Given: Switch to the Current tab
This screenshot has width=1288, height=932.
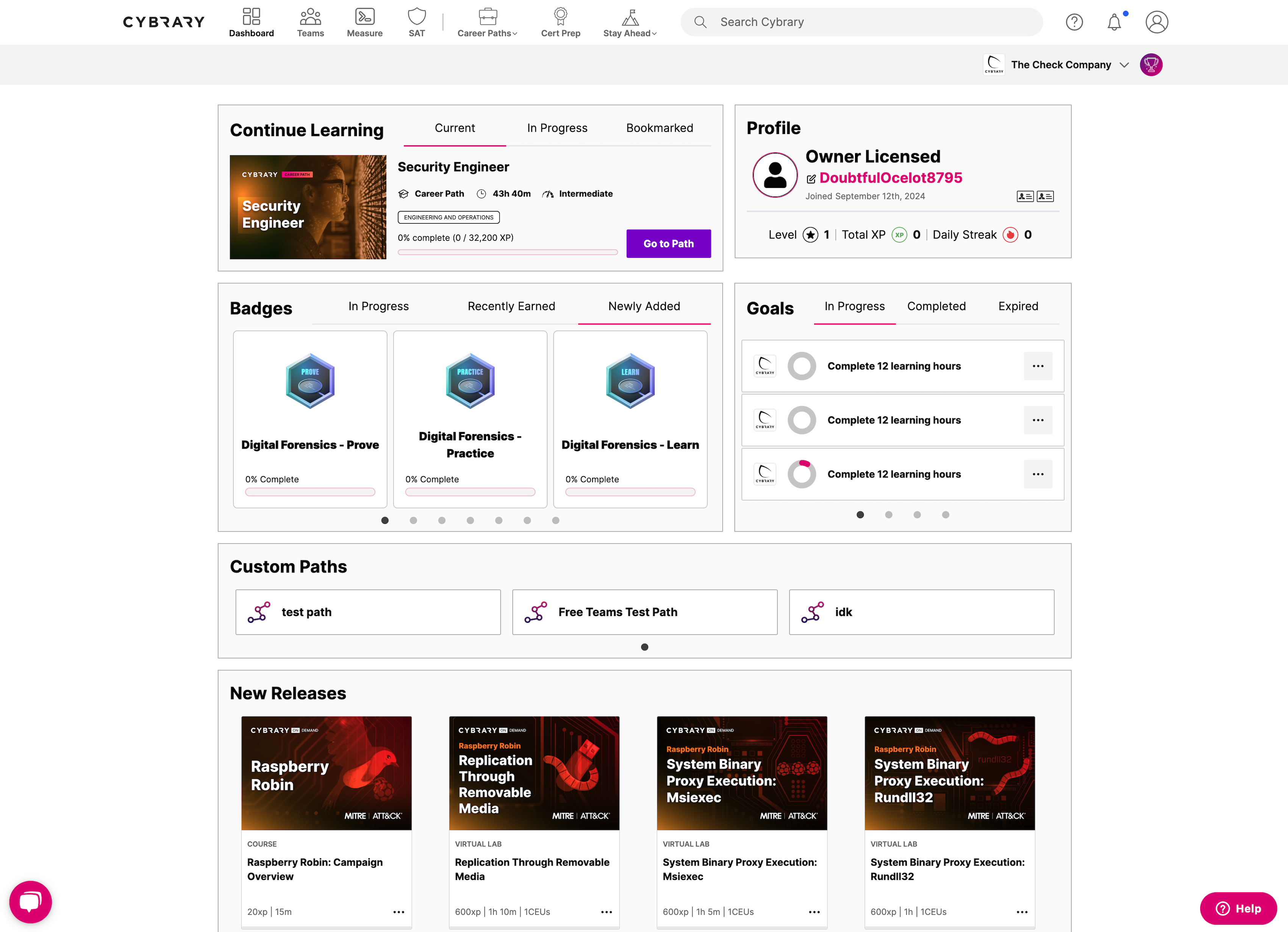Looking at the screenshot, I should coord(455,128).
